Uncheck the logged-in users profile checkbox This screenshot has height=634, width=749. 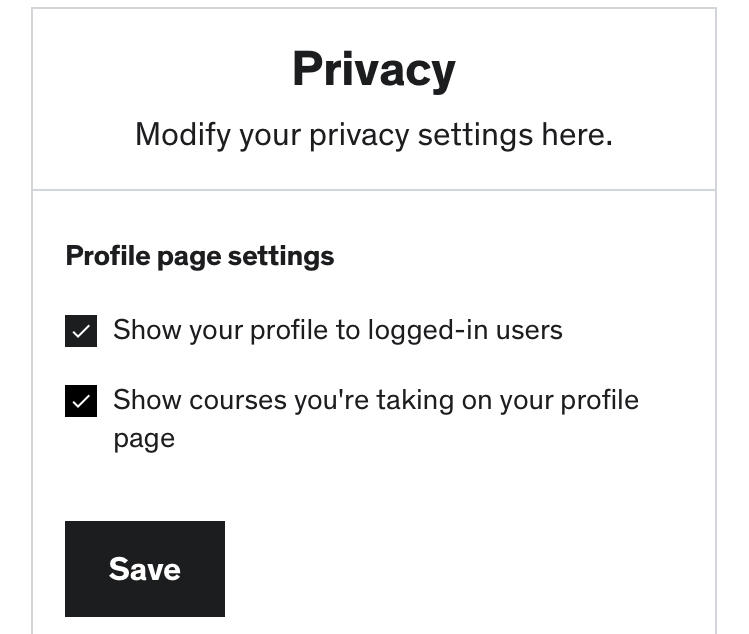coord(81,330)
